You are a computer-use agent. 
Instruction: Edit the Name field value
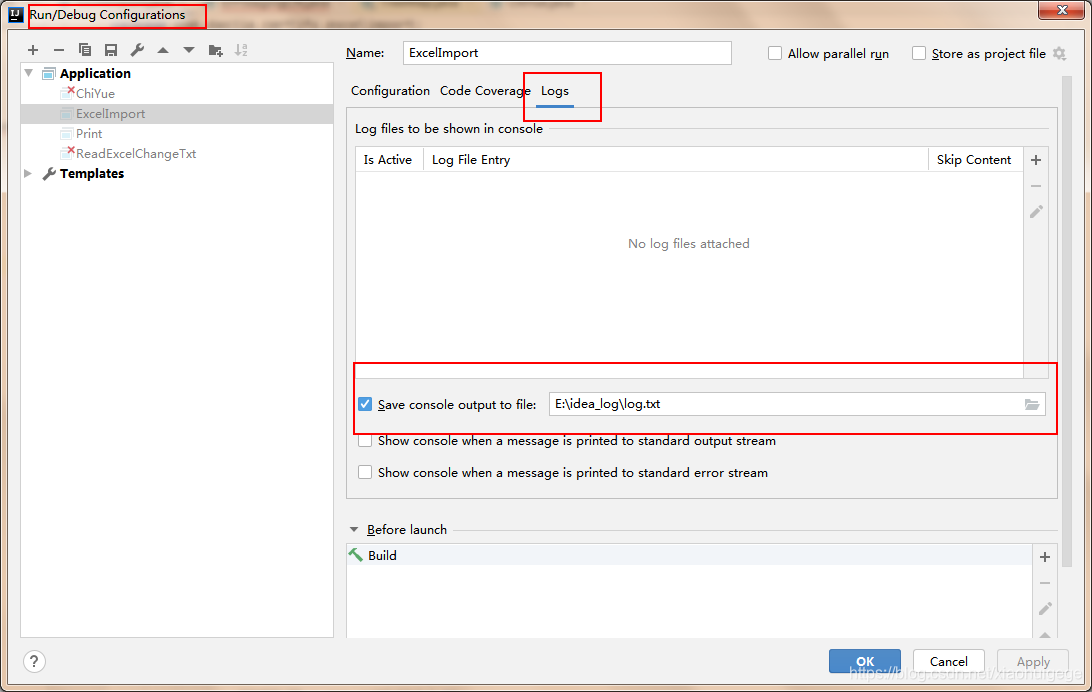(567, 52)
